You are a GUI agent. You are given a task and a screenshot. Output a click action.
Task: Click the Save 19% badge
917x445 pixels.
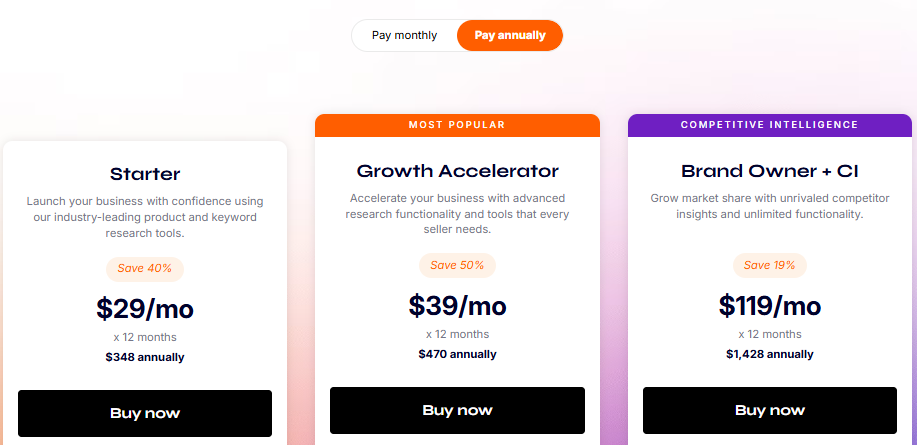coord(770,265)
